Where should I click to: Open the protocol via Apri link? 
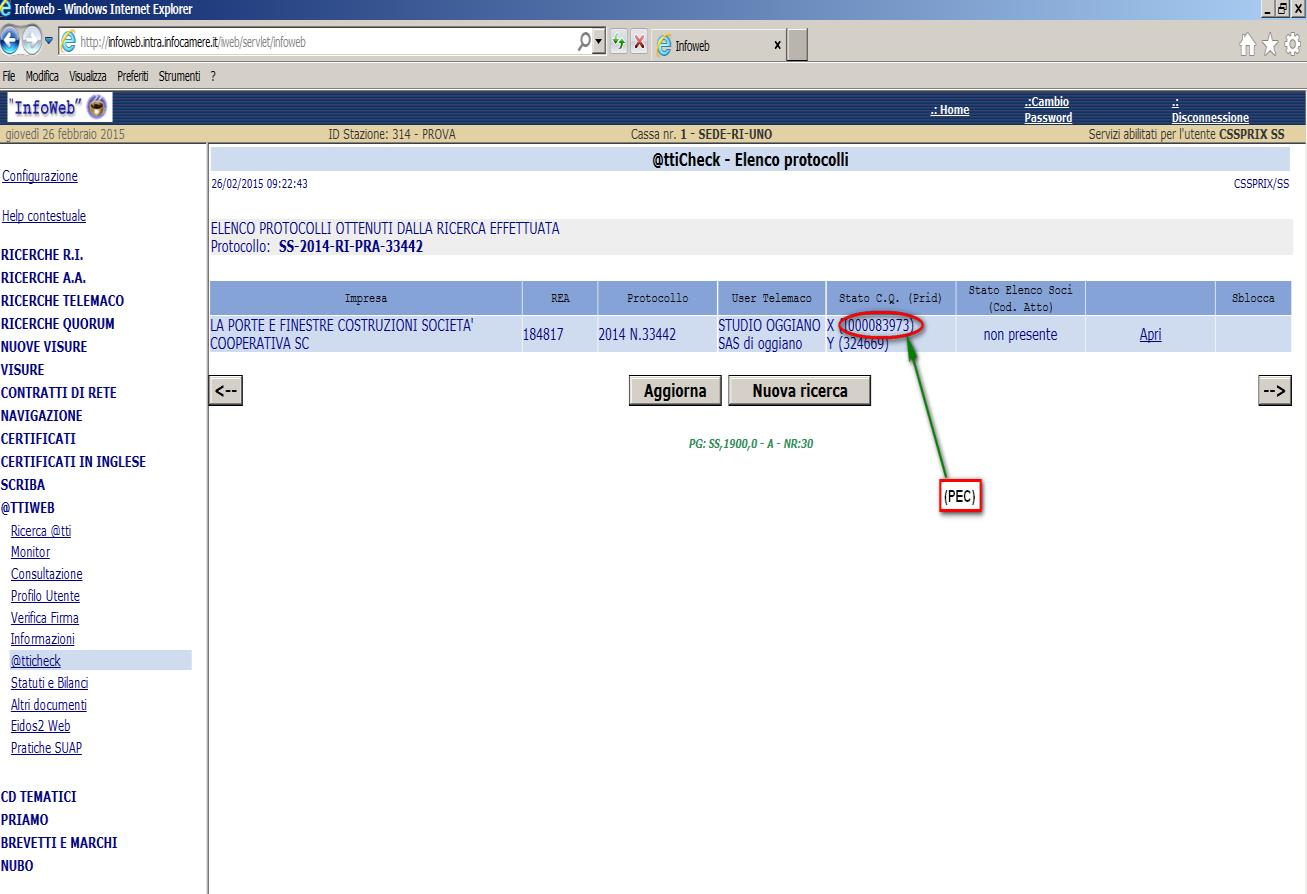pos(1150,336)
